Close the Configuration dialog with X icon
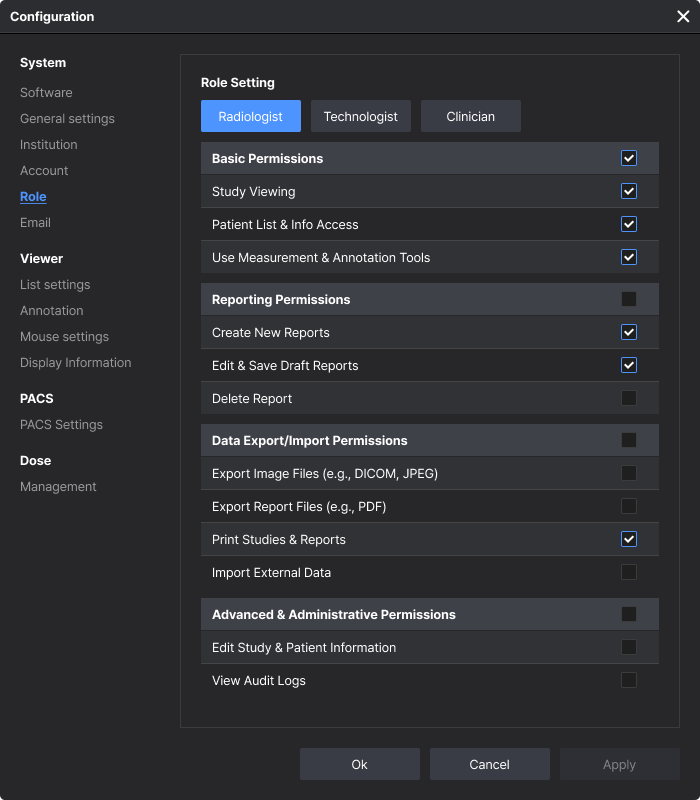700x800 pixels. pos(683,16)
